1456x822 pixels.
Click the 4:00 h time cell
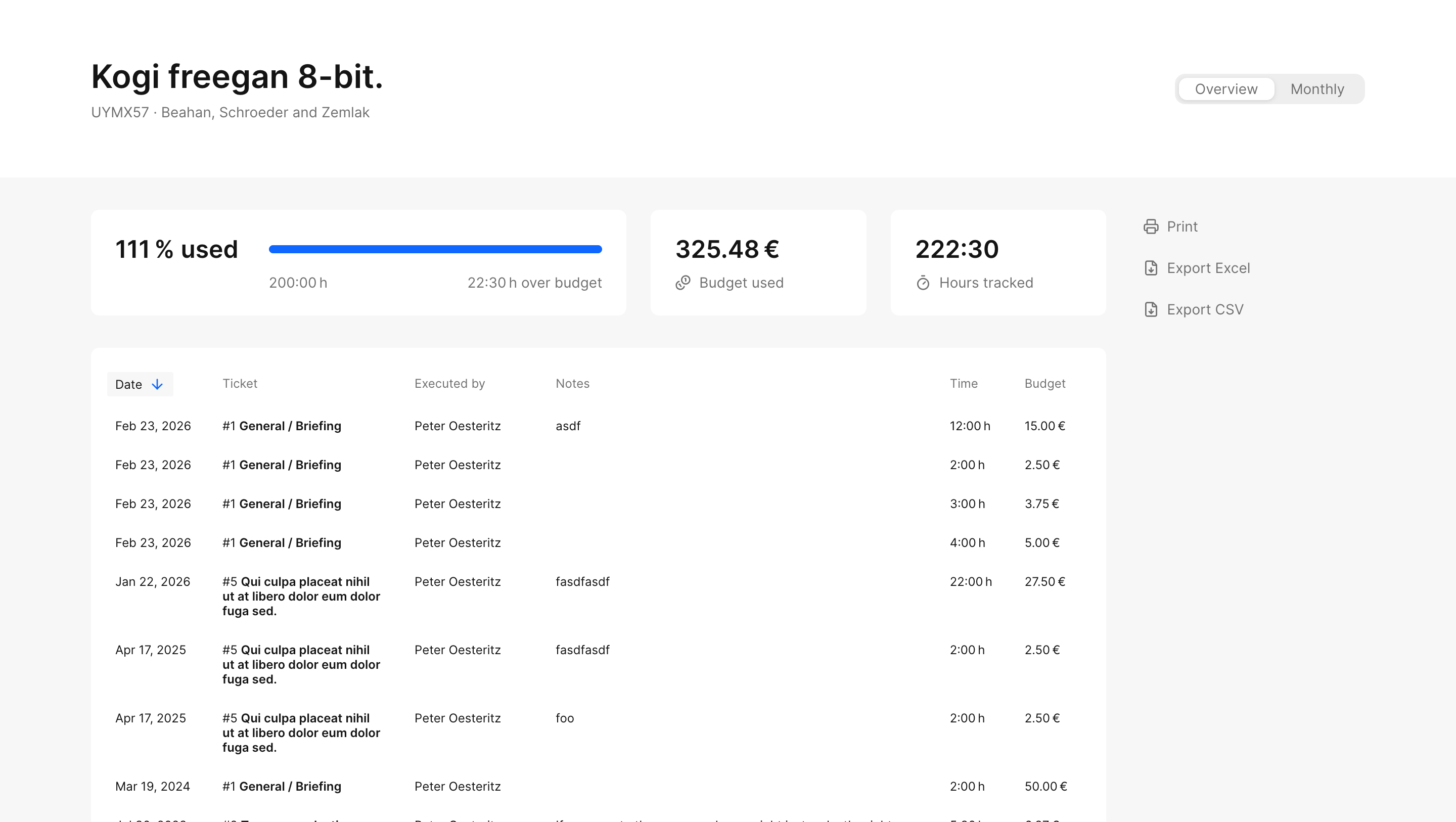point(967,543)
